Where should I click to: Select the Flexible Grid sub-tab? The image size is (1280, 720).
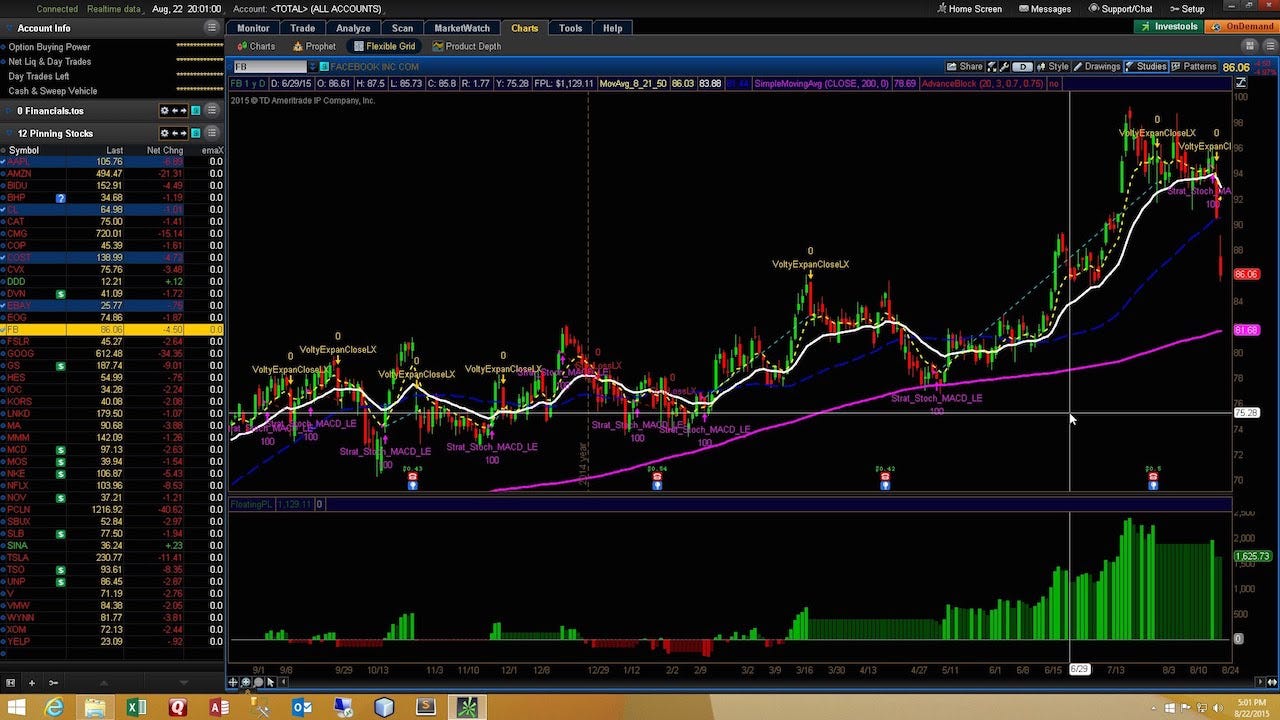tap(385, 46)
